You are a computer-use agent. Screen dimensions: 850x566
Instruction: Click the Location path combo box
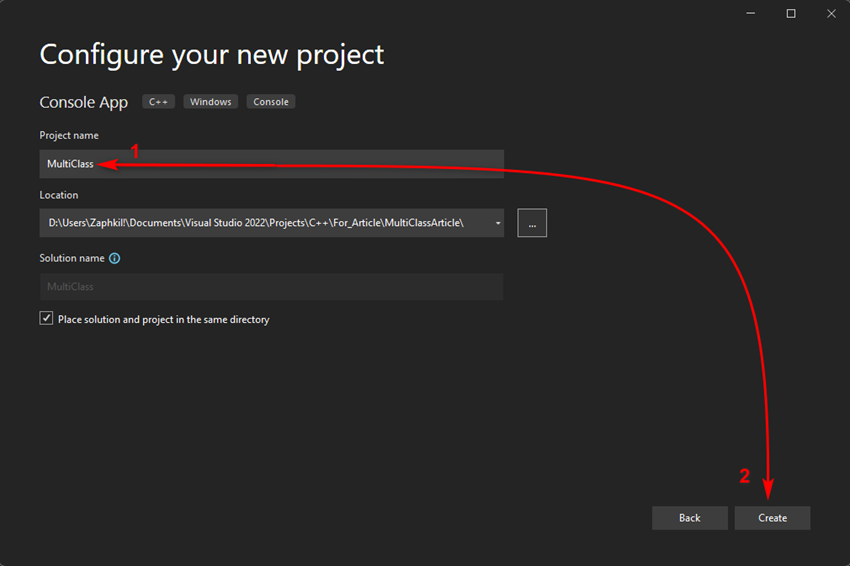click(260, 223)
